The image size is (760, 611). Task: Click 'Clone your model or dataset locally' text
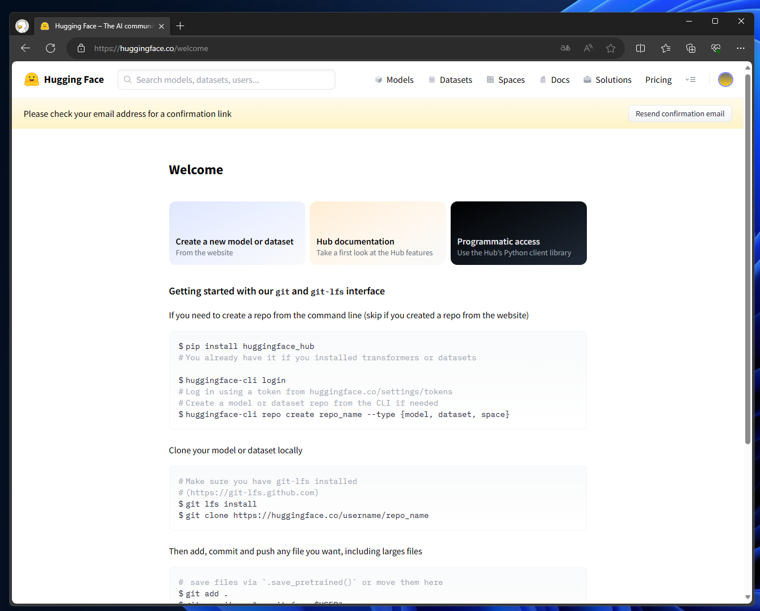tap(236, 450)
